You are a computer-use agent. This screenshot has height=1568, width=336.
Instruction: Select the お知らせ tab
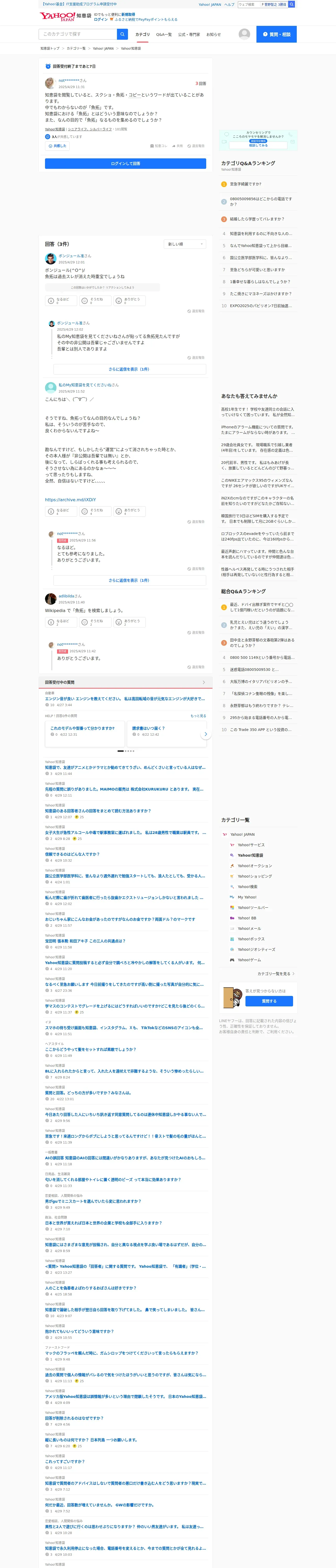pyautogui.click(x=214, y=35)
